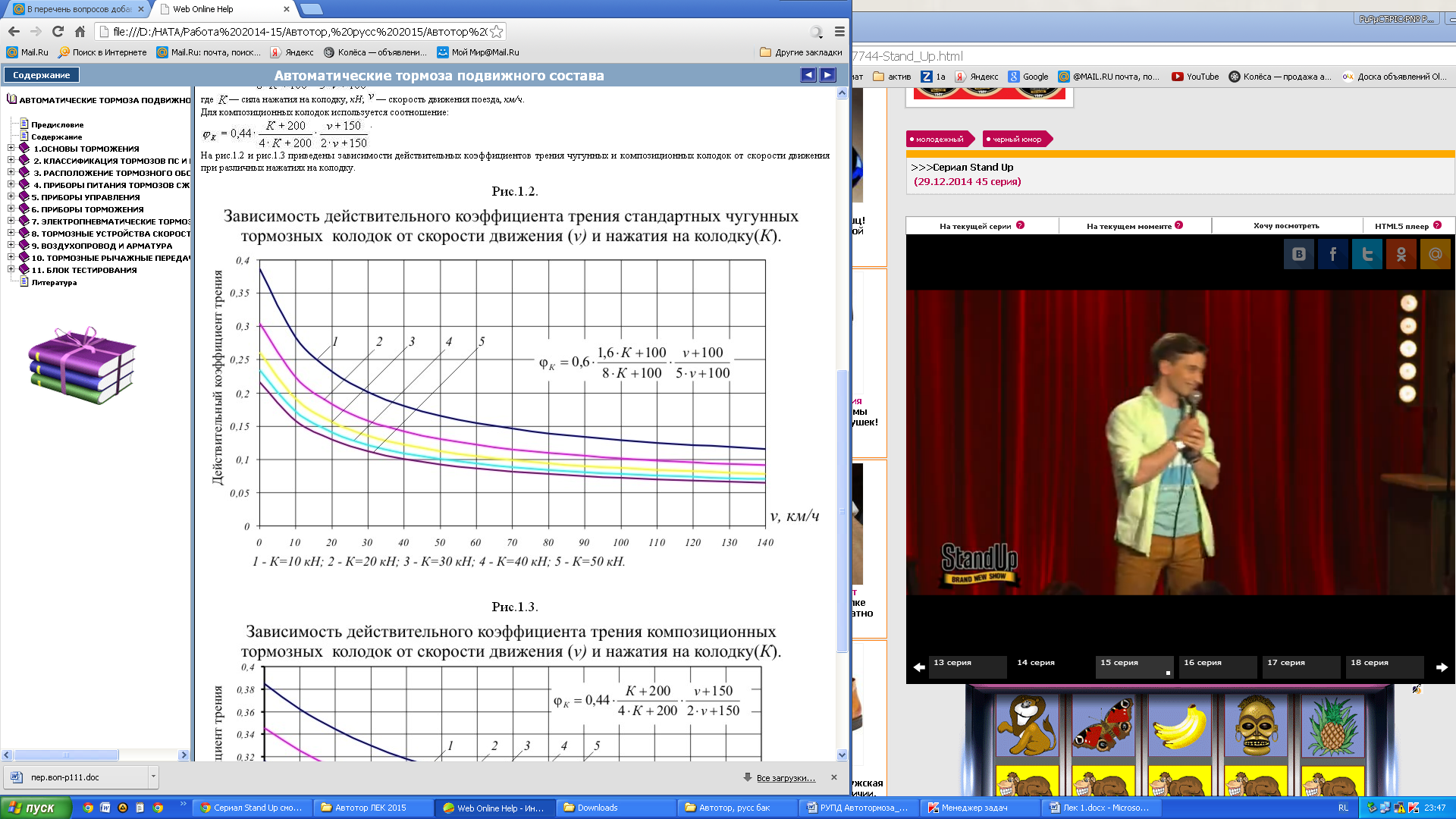This screenshot has width=1456, height=819.
Task: Expand 6. ПРИБОРЫ ТОРМОЖЕНИЯ tree node
Action: coord(11,209)
